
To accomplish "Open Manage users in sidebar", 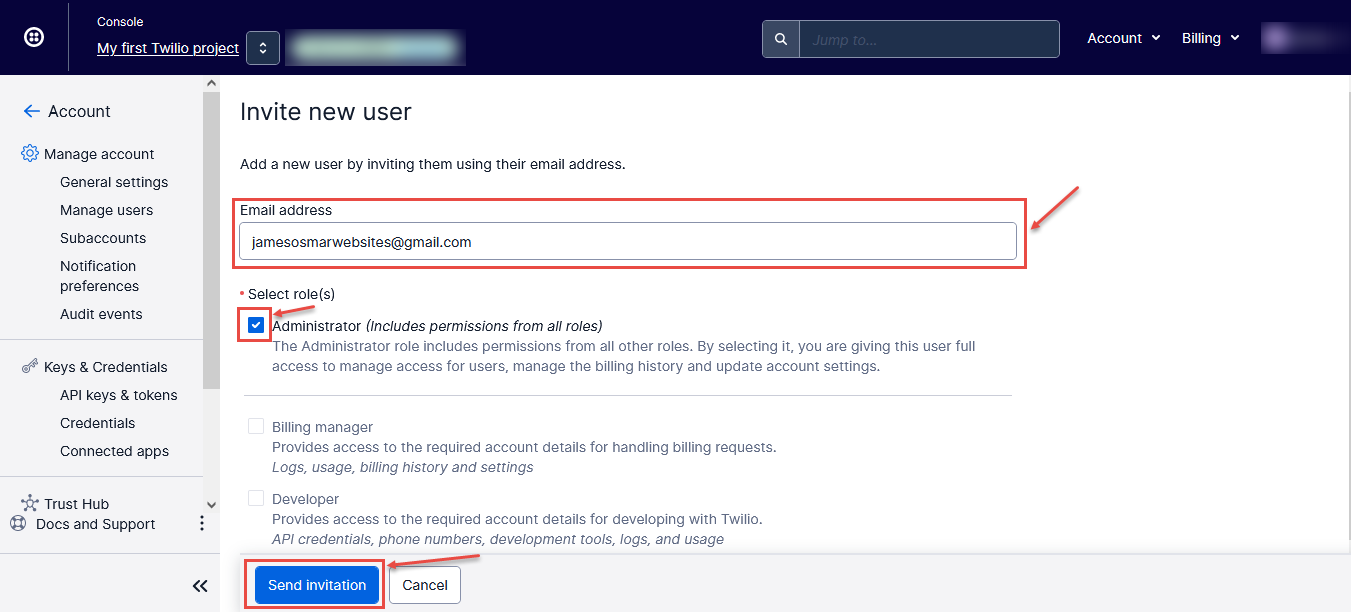I will tap(106, 210).
